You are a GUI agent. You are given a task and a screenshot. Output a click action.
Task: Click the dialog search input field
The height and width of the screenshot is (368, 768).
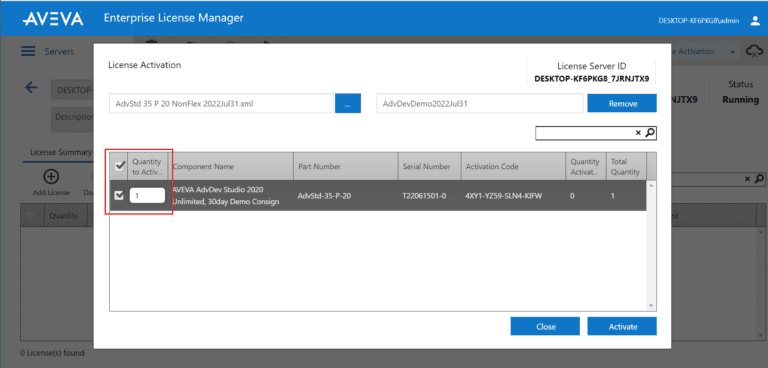point(584,133)
